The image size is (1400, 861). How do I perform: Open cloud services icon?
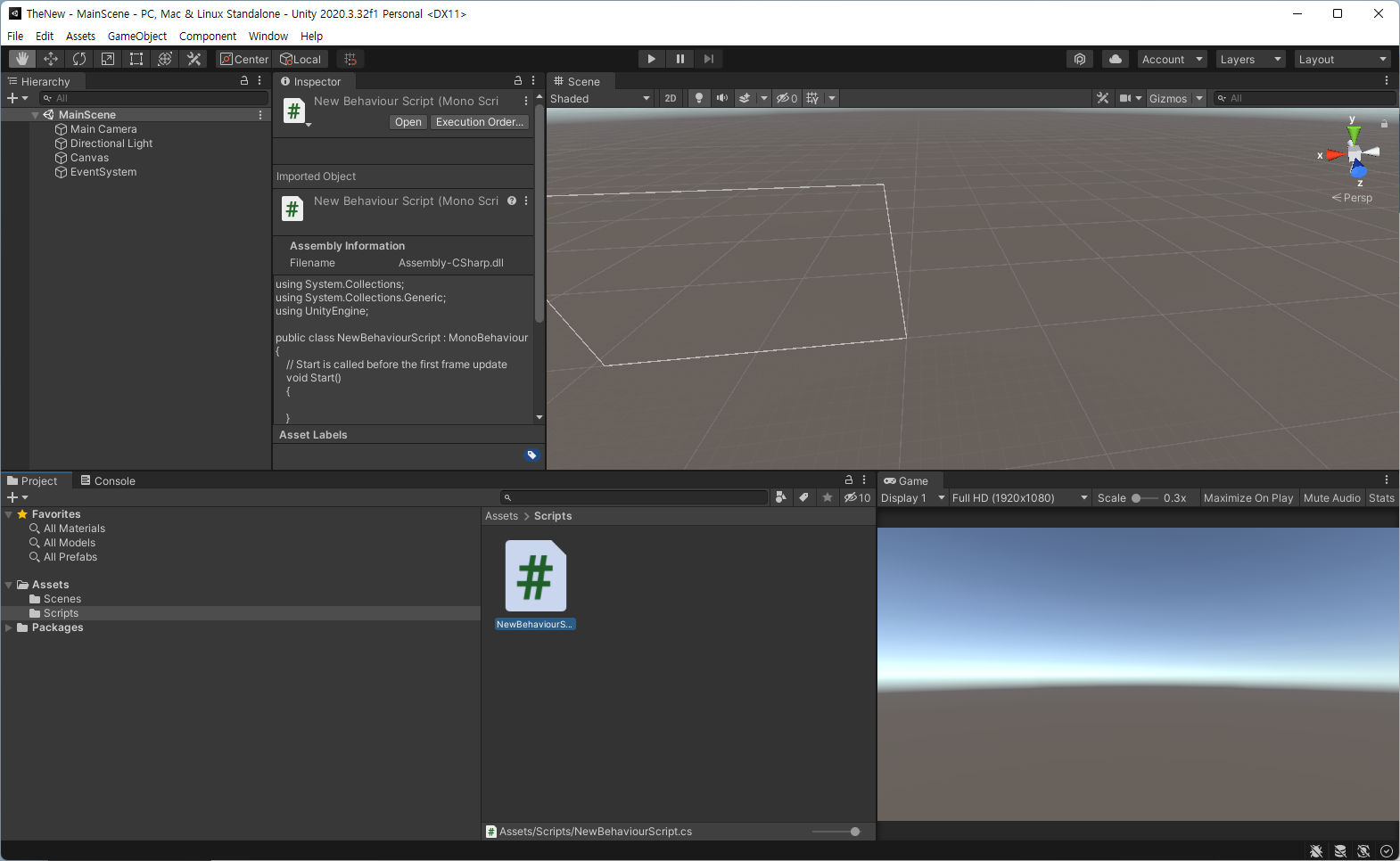coord(1116,59)
